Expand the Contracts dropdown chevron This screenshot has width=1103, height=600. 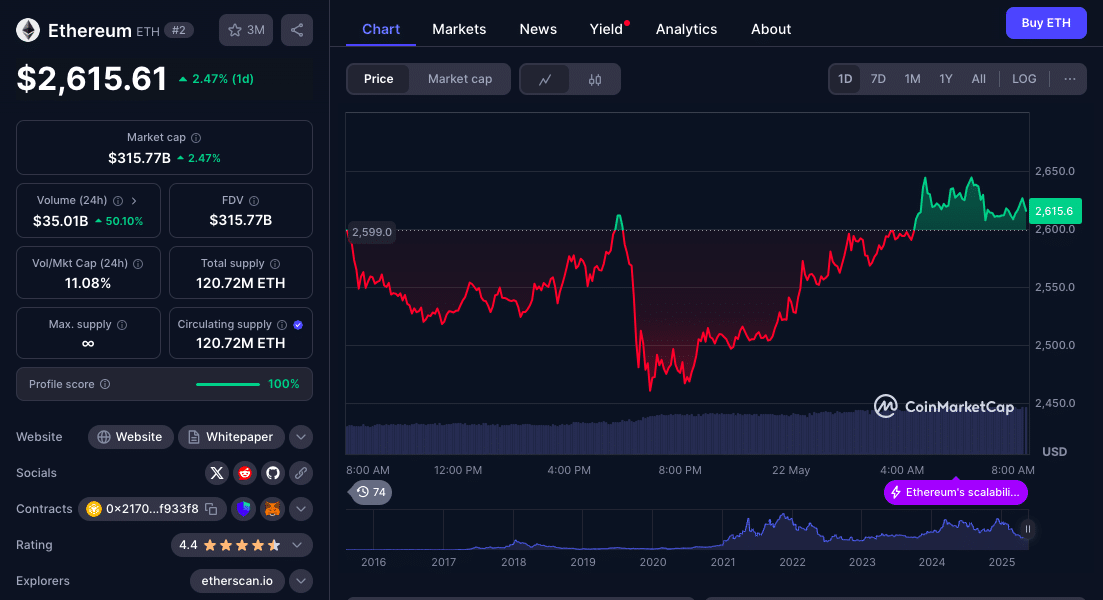tap(301, 509)
